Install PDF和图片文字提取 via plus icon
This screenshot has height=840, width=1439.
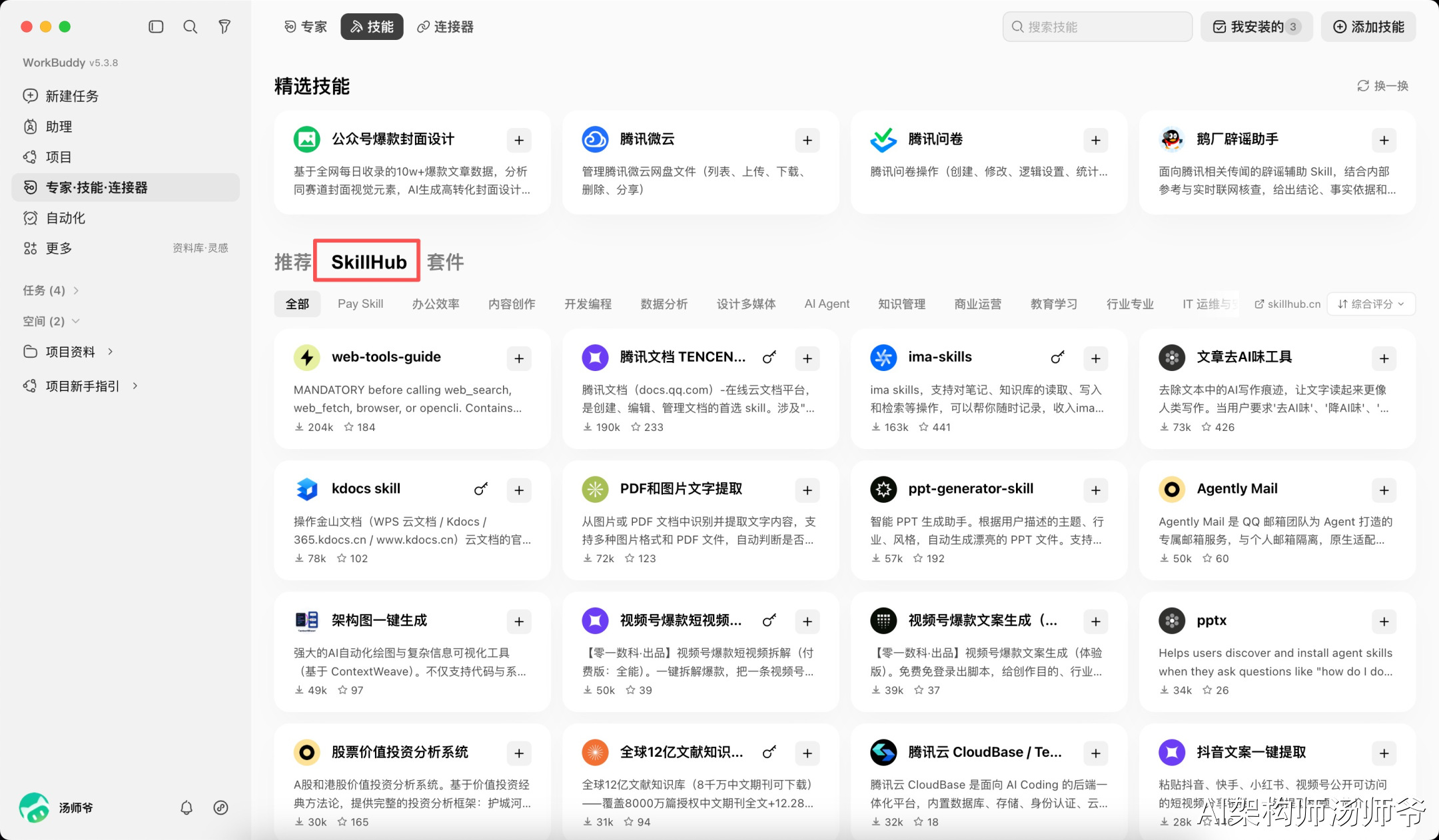(x=807, y=490)
